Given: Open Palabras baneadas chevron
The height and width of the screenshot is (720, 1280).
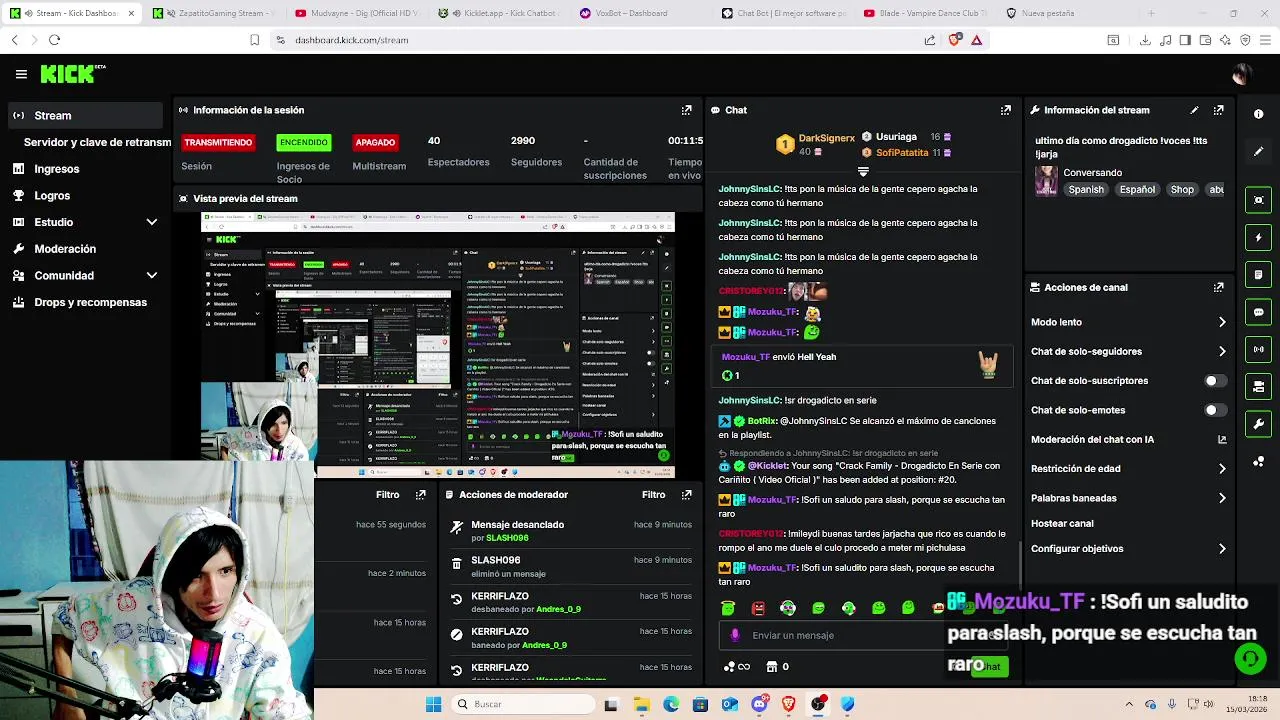Looking at the screenshot, I should coord(1222,498).
